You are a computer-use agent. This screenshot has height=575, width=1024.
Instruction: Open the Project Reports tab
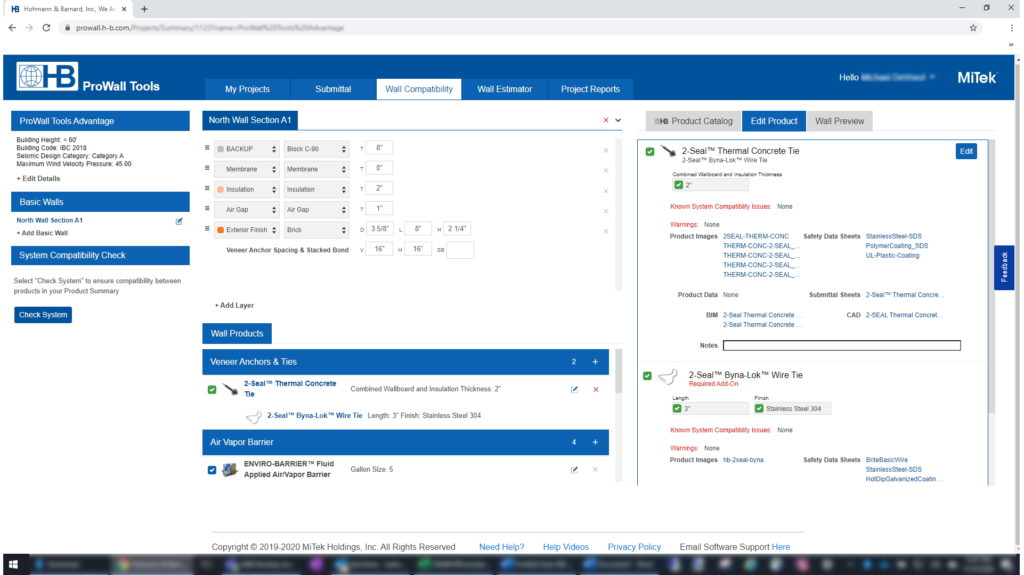[x=590, y=89]
